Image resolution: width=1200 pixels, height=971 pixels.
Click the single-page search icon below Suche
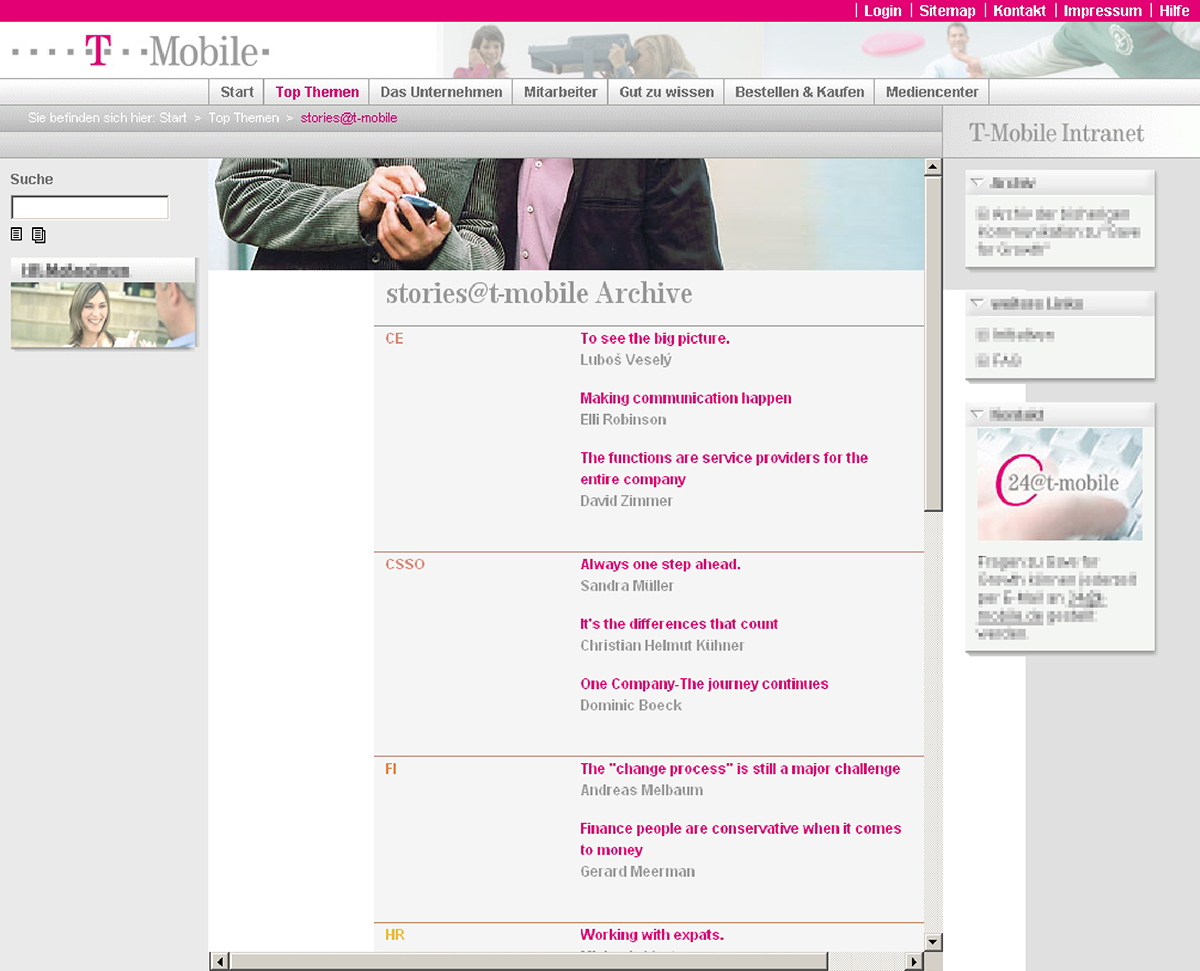16,234
